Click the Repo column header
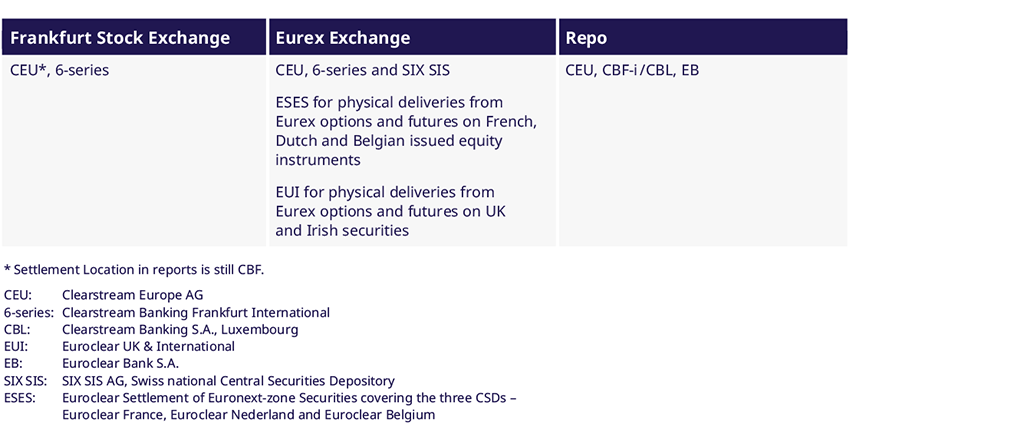Screen dimensions: 1024x436 (586, 39)
